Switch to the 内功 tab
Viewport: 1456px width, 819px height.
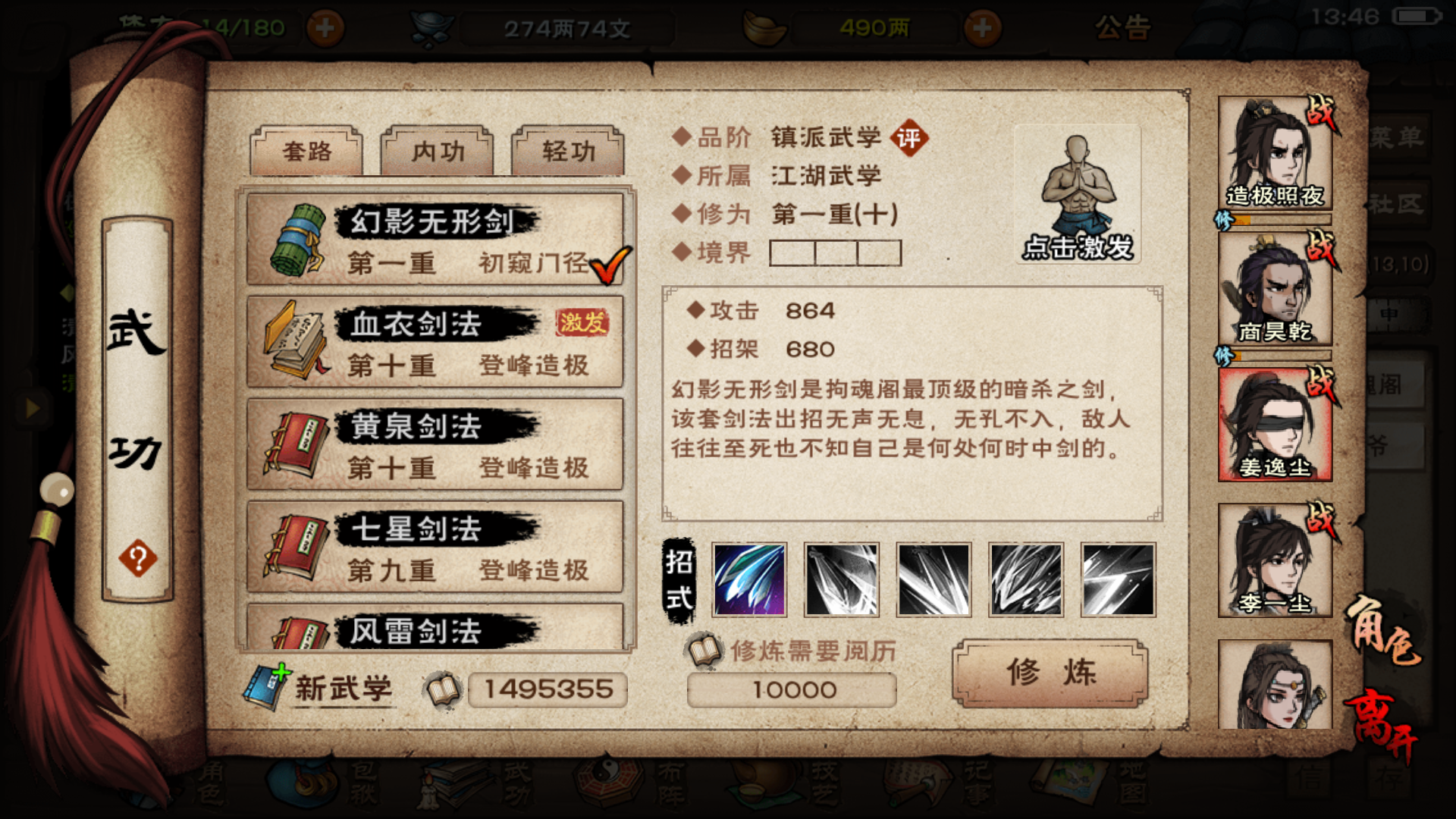tap(438, 151)
